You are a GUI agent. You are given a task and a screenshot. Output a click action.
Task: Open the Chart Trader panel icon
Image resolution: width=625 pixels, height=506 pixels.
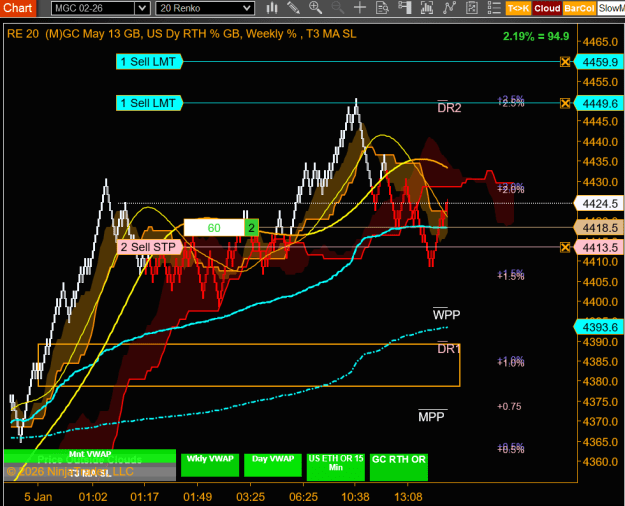click(404, 8)
